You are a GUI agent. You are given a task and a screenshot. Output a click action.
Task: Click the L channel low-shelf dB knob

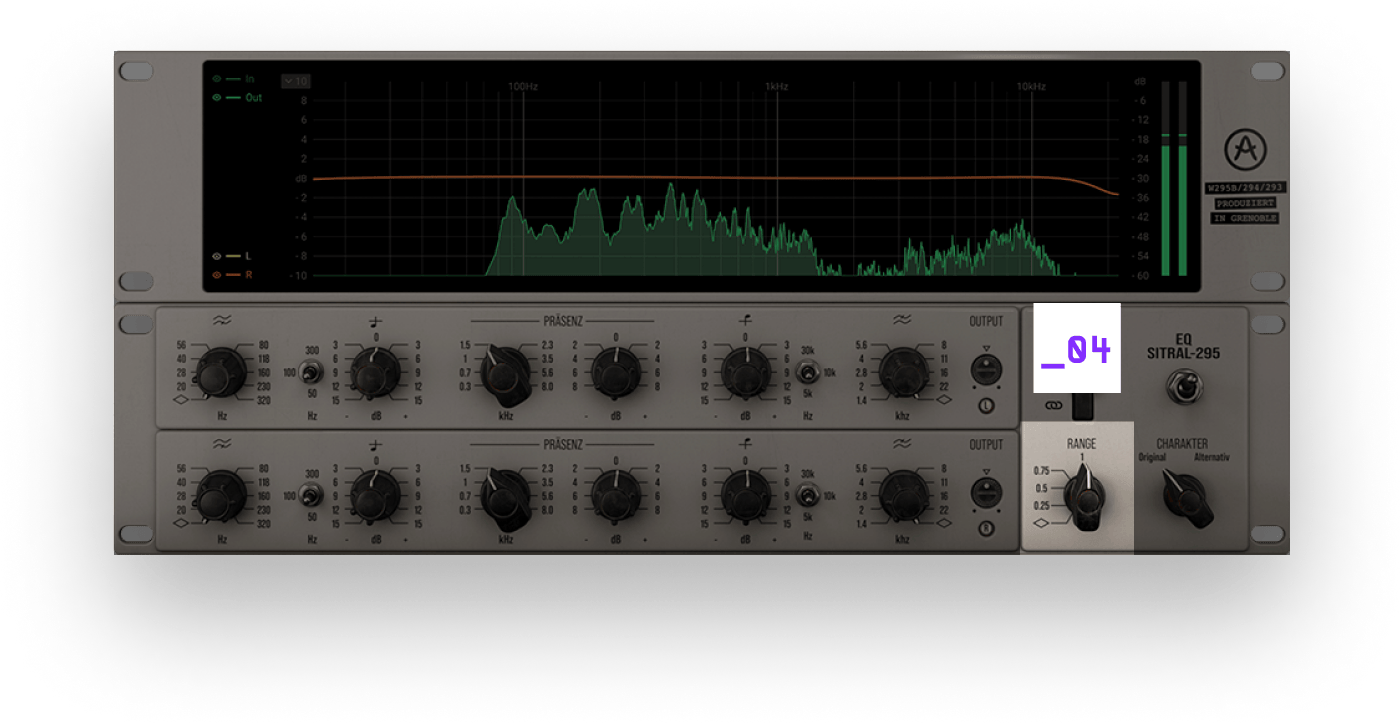[x=376, y=373]
